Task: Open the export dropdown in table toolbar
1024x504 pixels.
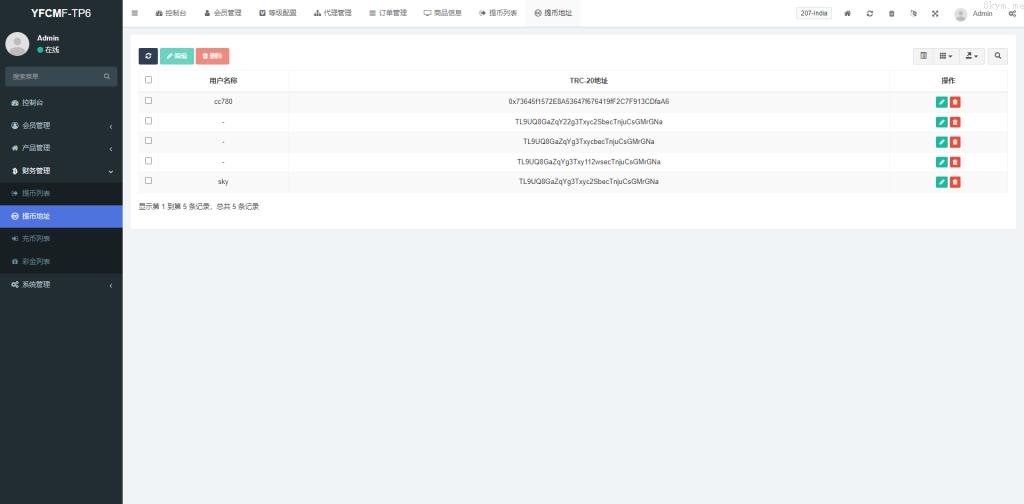Action: [972, 56]
